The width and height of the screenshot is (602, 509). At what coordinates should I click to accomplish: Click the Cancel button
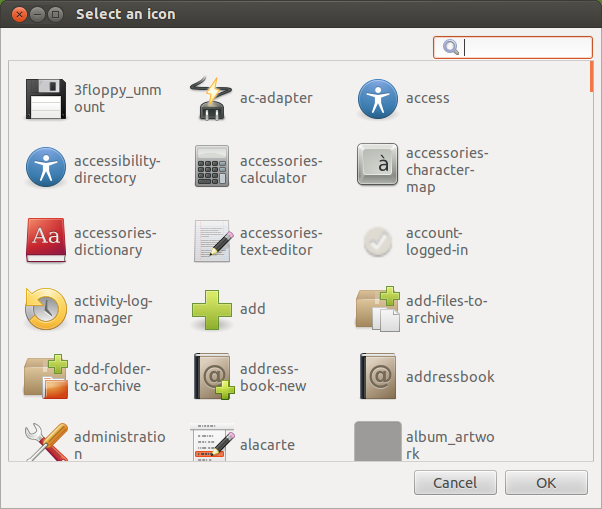(x=455, y=483)
